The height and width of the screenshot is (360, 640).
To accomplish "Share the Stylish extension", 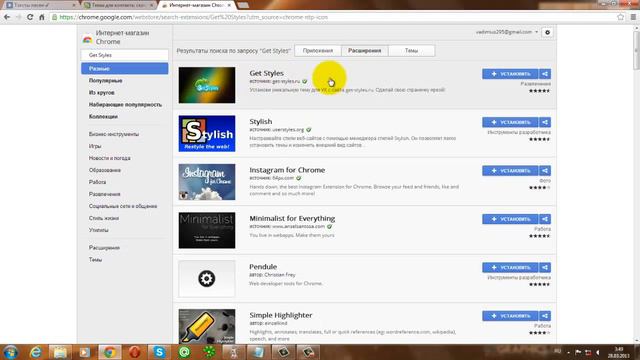I will pyautogui.click(x=545, y=122).
